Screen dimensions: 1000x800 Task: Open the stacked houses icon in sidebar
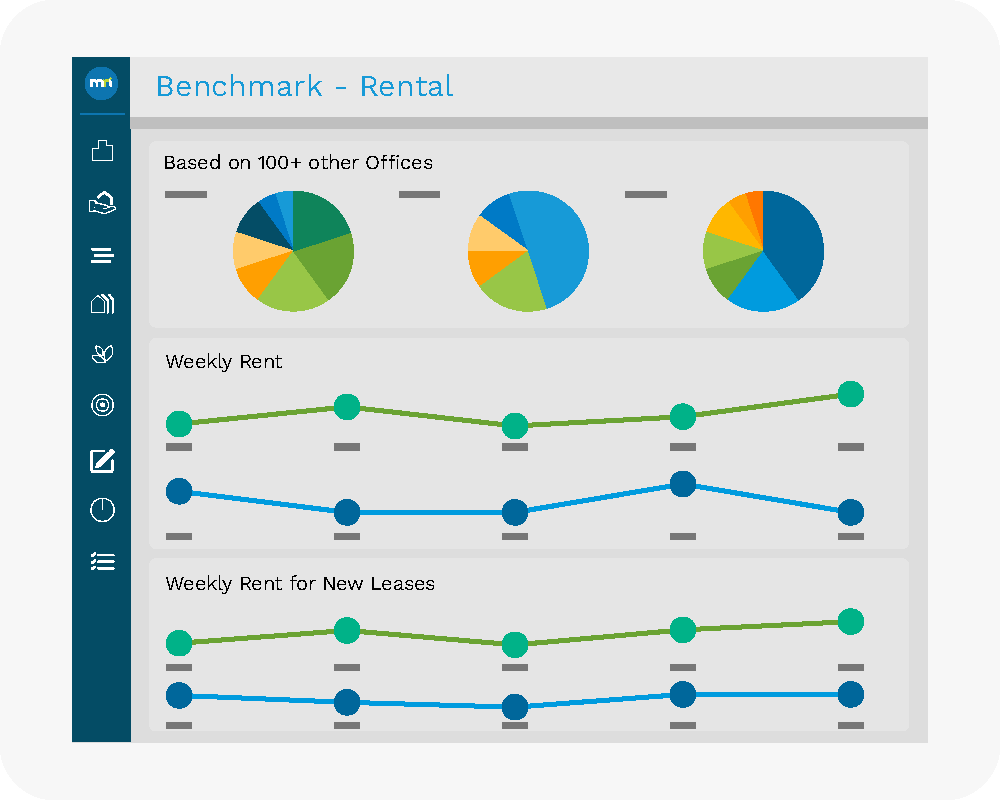pos(102,304)
